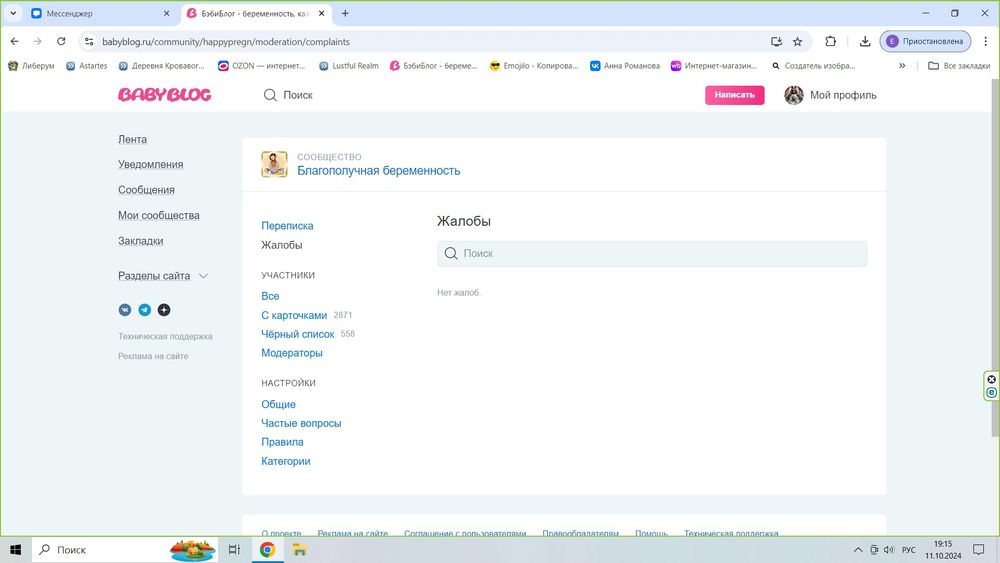Viewport: 1000px width, 563px height.
Task: Click the Написать button
Action: [x=735, y=95]
